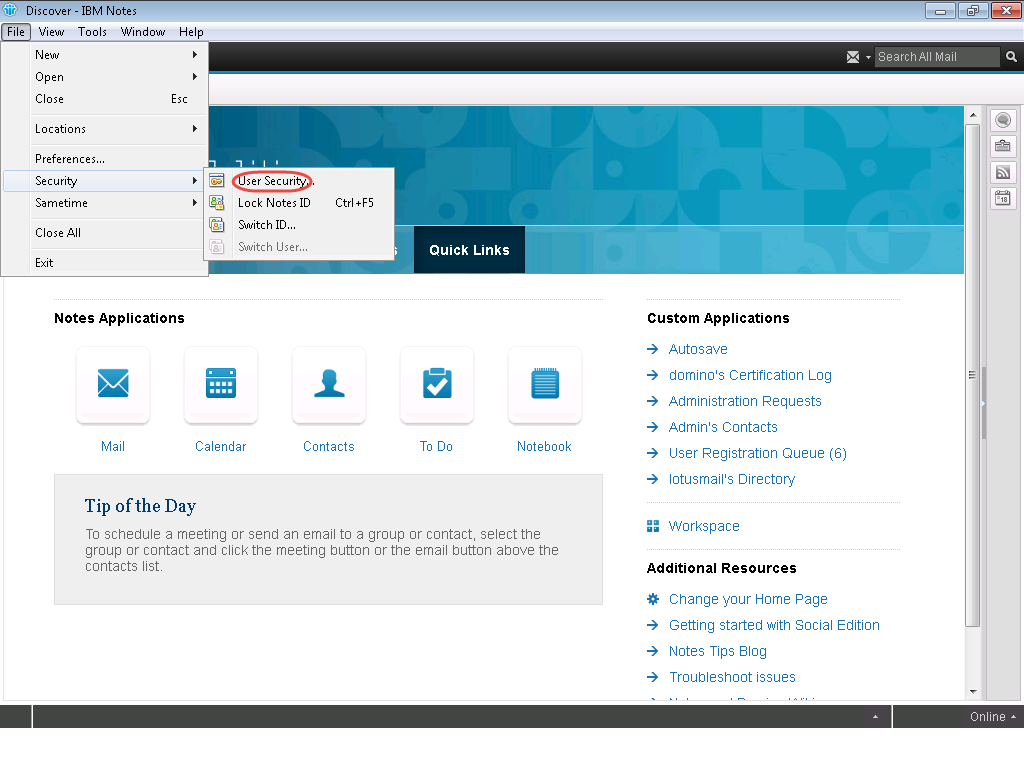Open domino's Certification Log link
This screenshot has width=1024, height=767.
point(750,376)
